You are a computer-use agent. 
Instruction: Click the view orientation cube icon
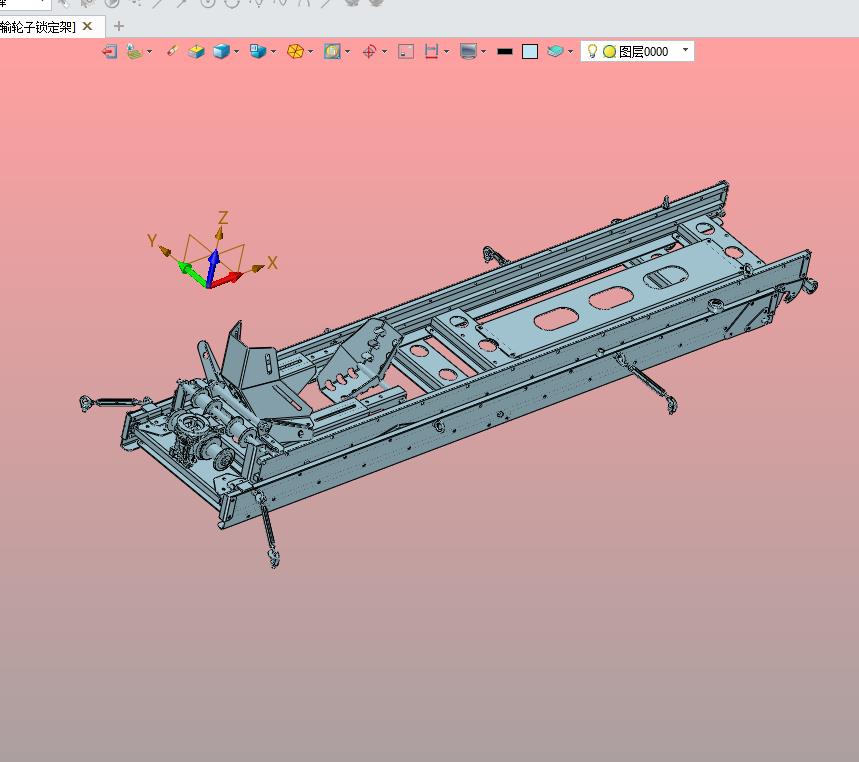coord(257,51)
